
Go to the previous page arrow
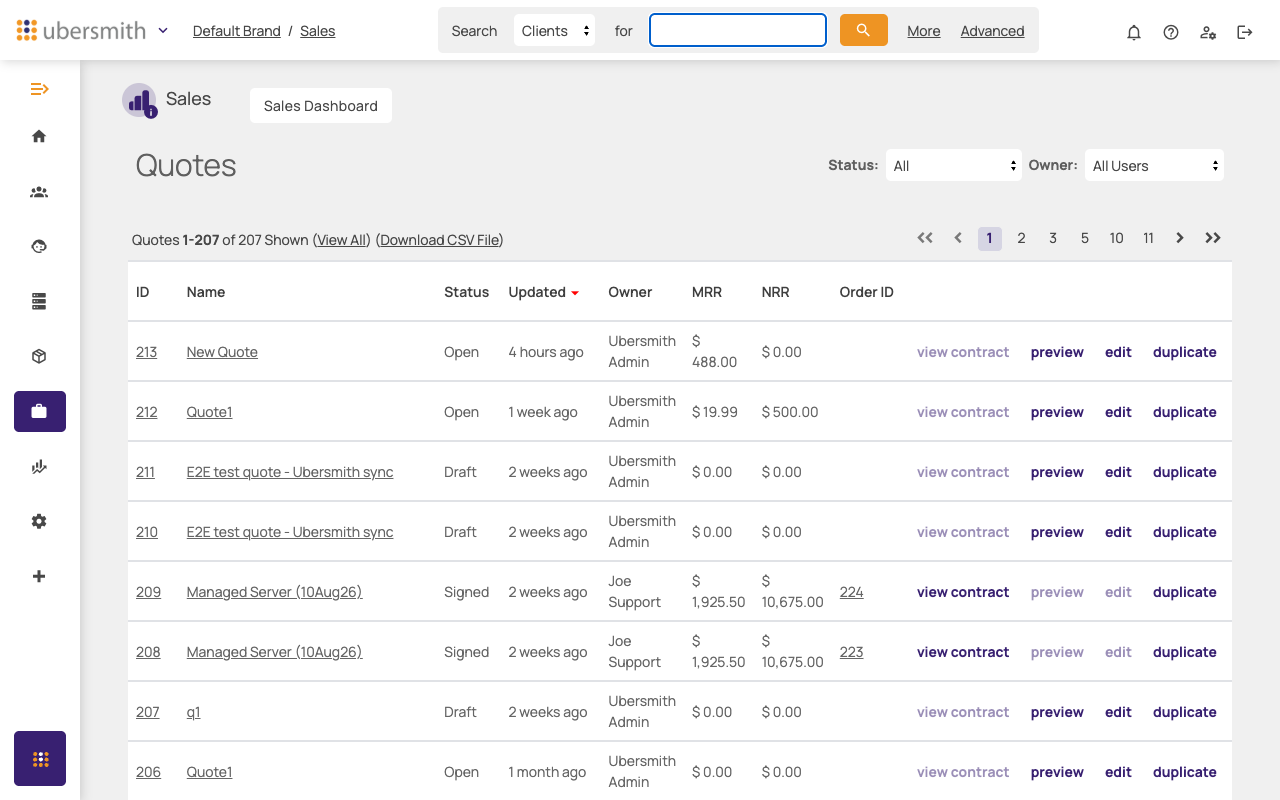958,238
